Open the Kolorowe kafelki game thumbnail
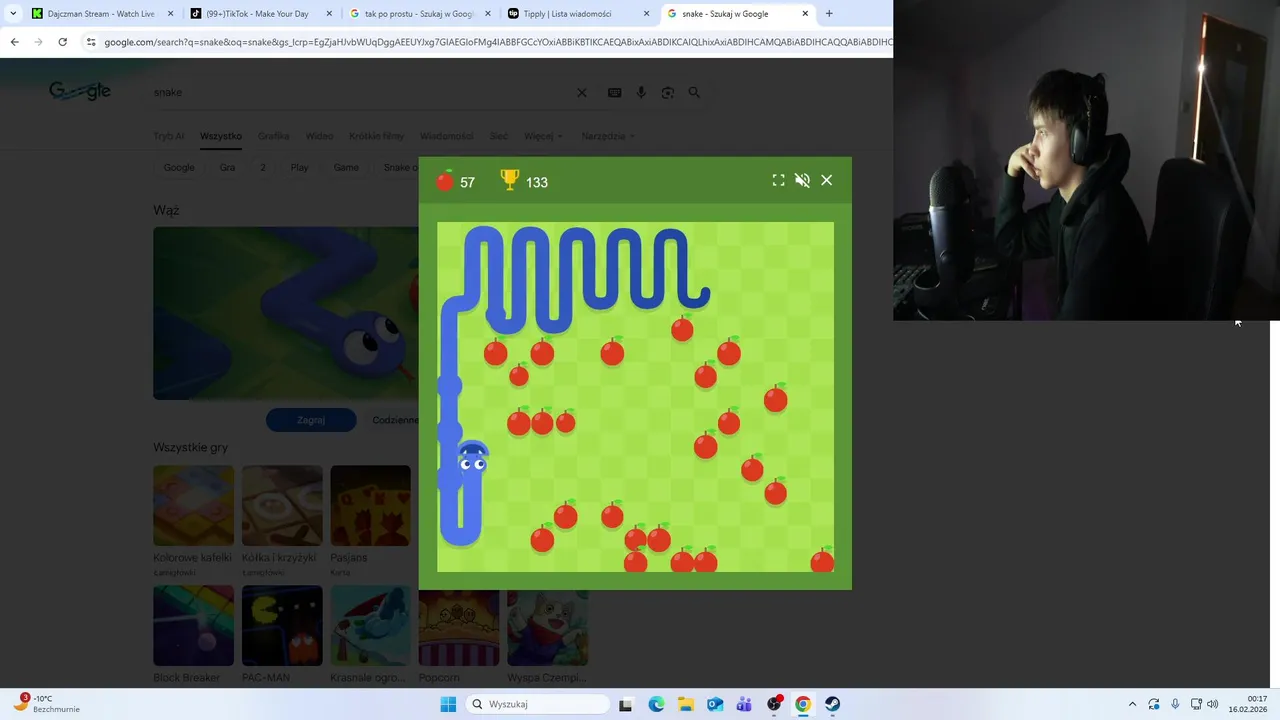This screenshot has width=1280, height=720. coord(193,505)
